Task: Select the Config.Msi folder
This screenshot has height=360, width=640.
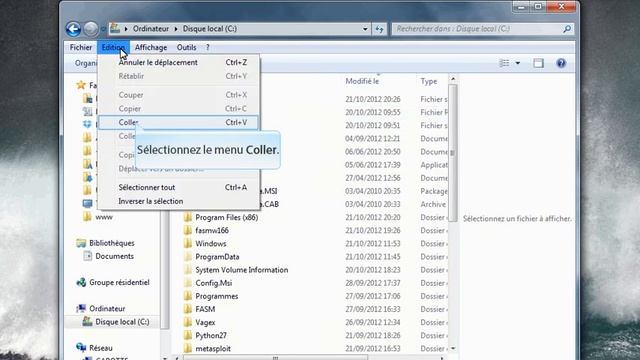Action: [213, 283]
